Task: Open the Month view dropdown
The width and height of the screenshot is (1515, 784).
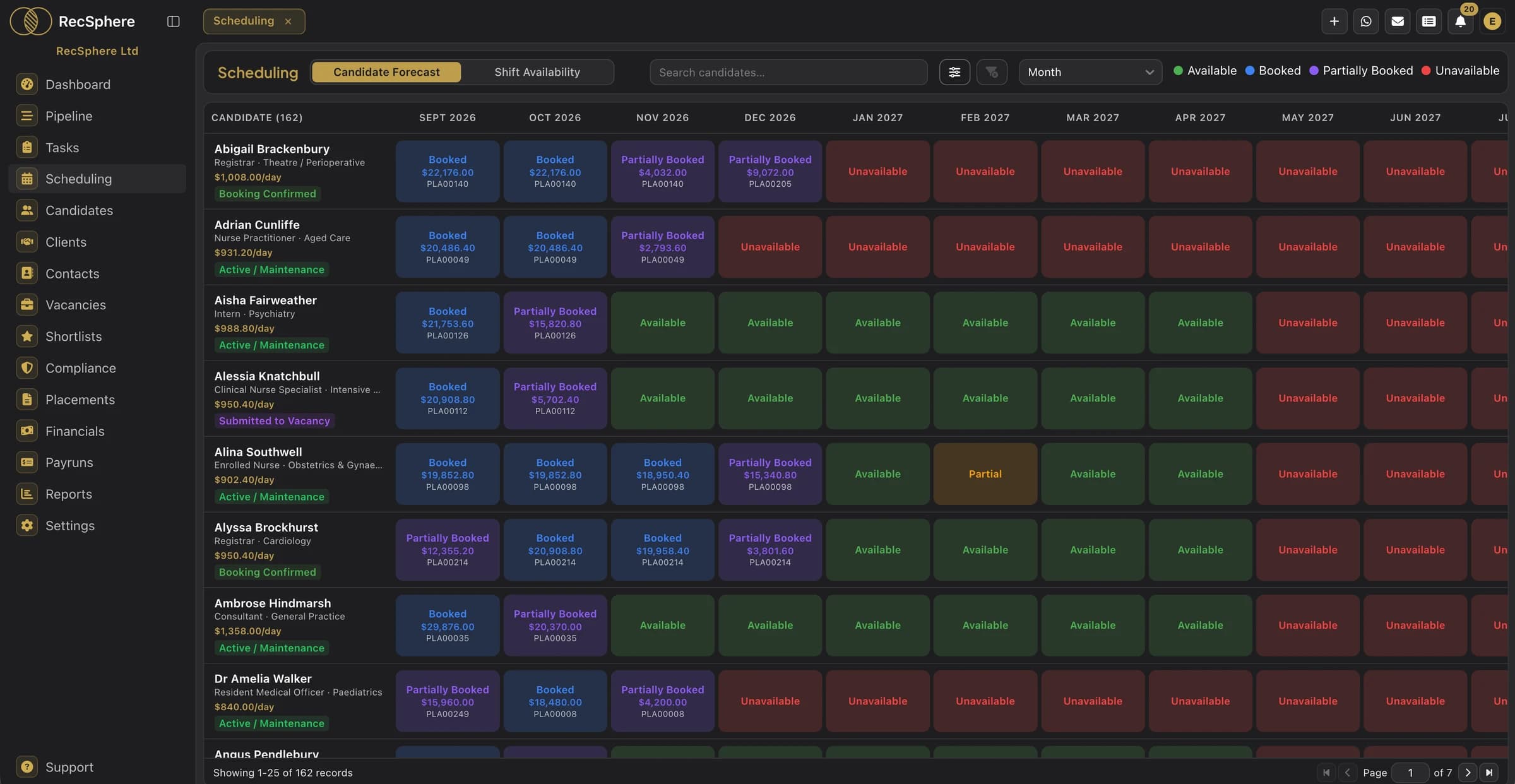Action: [x=1090, y=72]
